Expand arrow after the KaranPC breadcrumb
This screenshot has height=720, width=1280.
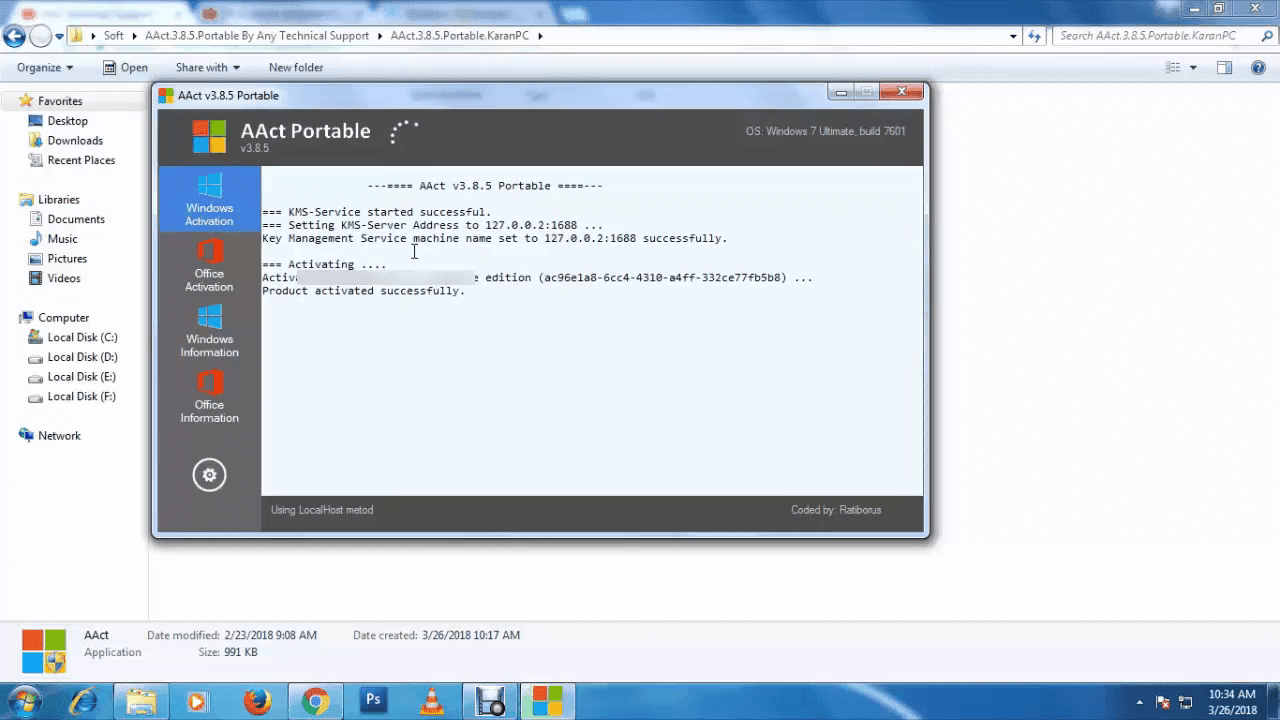pyautogui.click(x=541, y=36)
